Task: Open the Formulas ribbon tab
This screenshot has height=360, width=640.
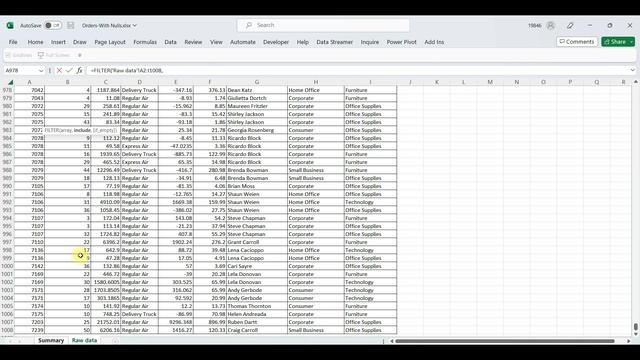Action: (145, 42)
